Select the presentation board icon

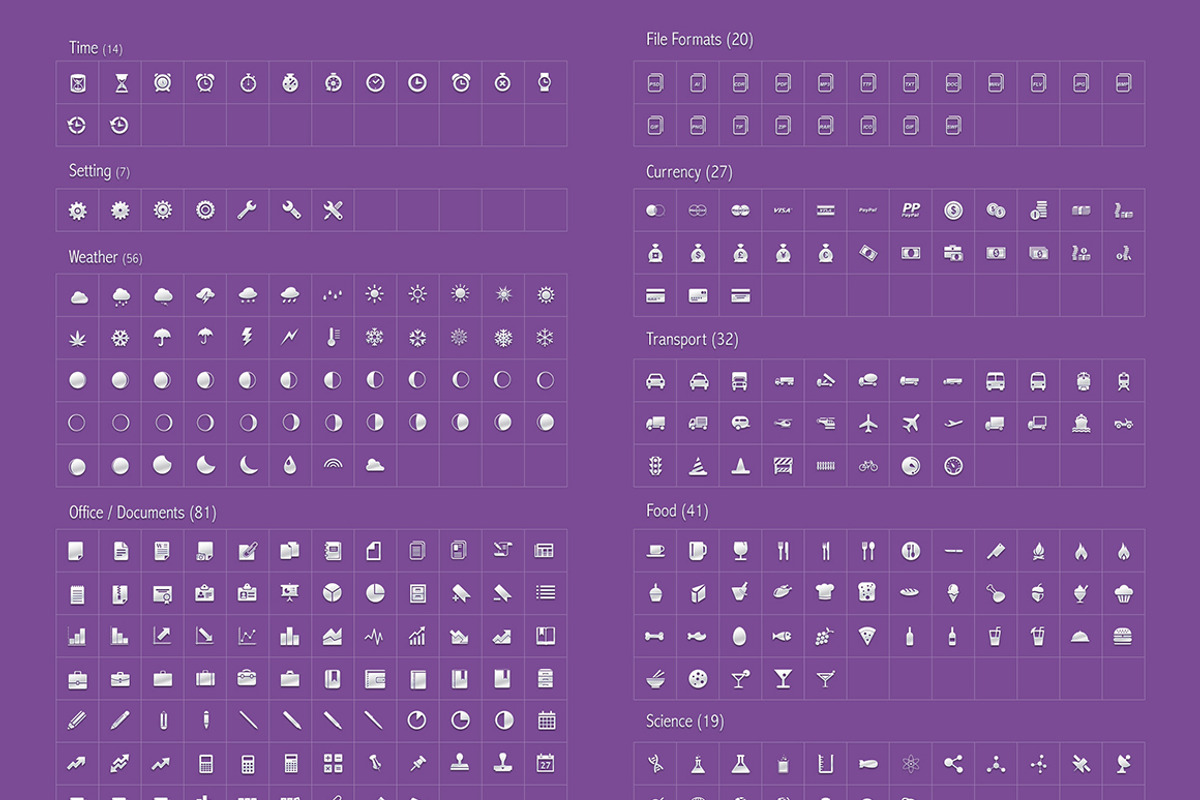coord(289,592)
